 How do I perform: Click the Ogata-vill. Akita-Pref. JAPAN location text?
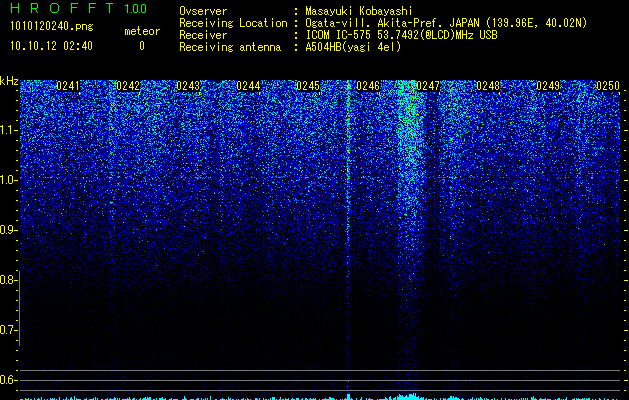(x=446, y=23)
